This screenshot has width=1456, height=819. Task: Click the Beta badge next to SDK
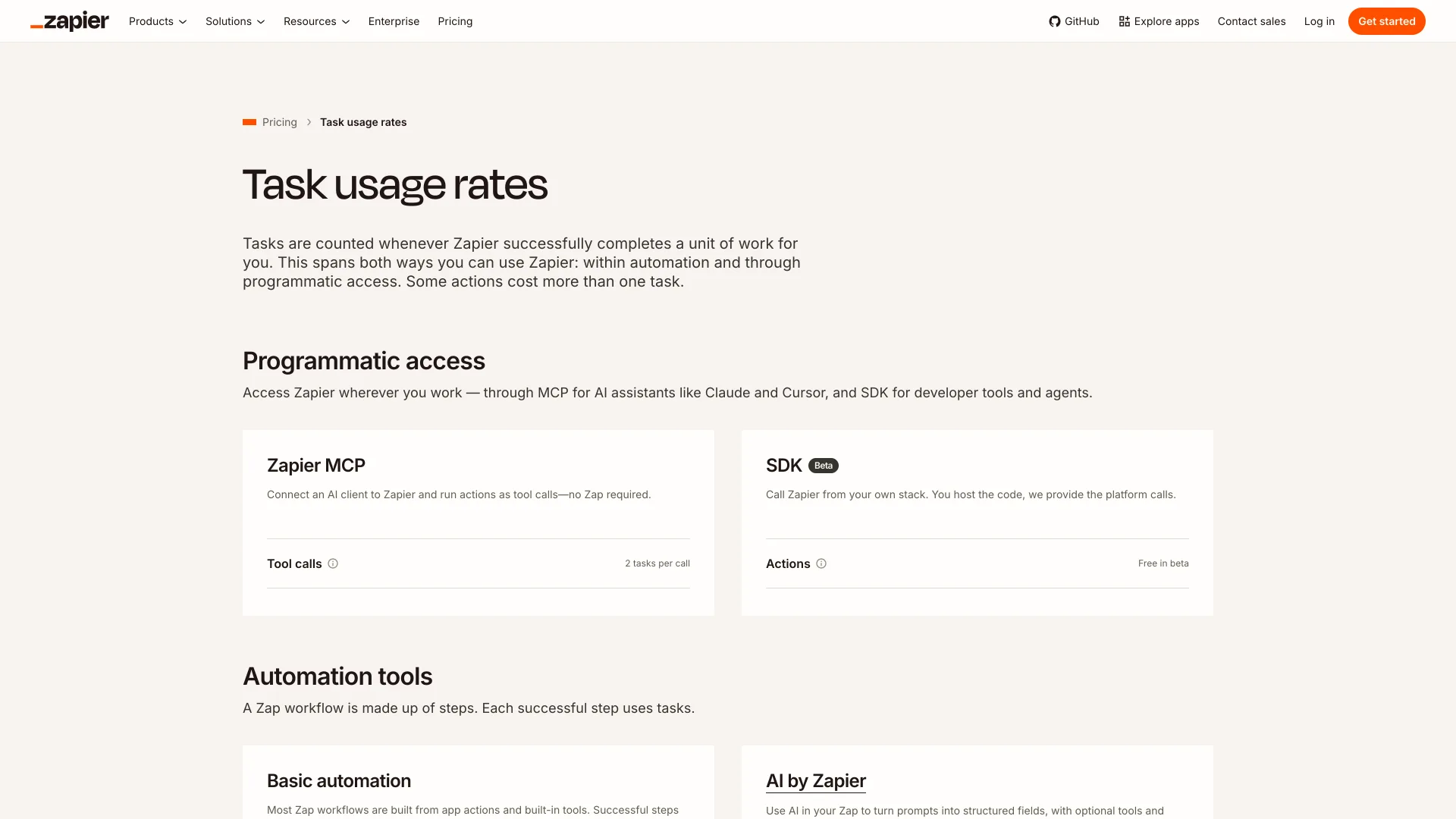(x=824, y=466)
